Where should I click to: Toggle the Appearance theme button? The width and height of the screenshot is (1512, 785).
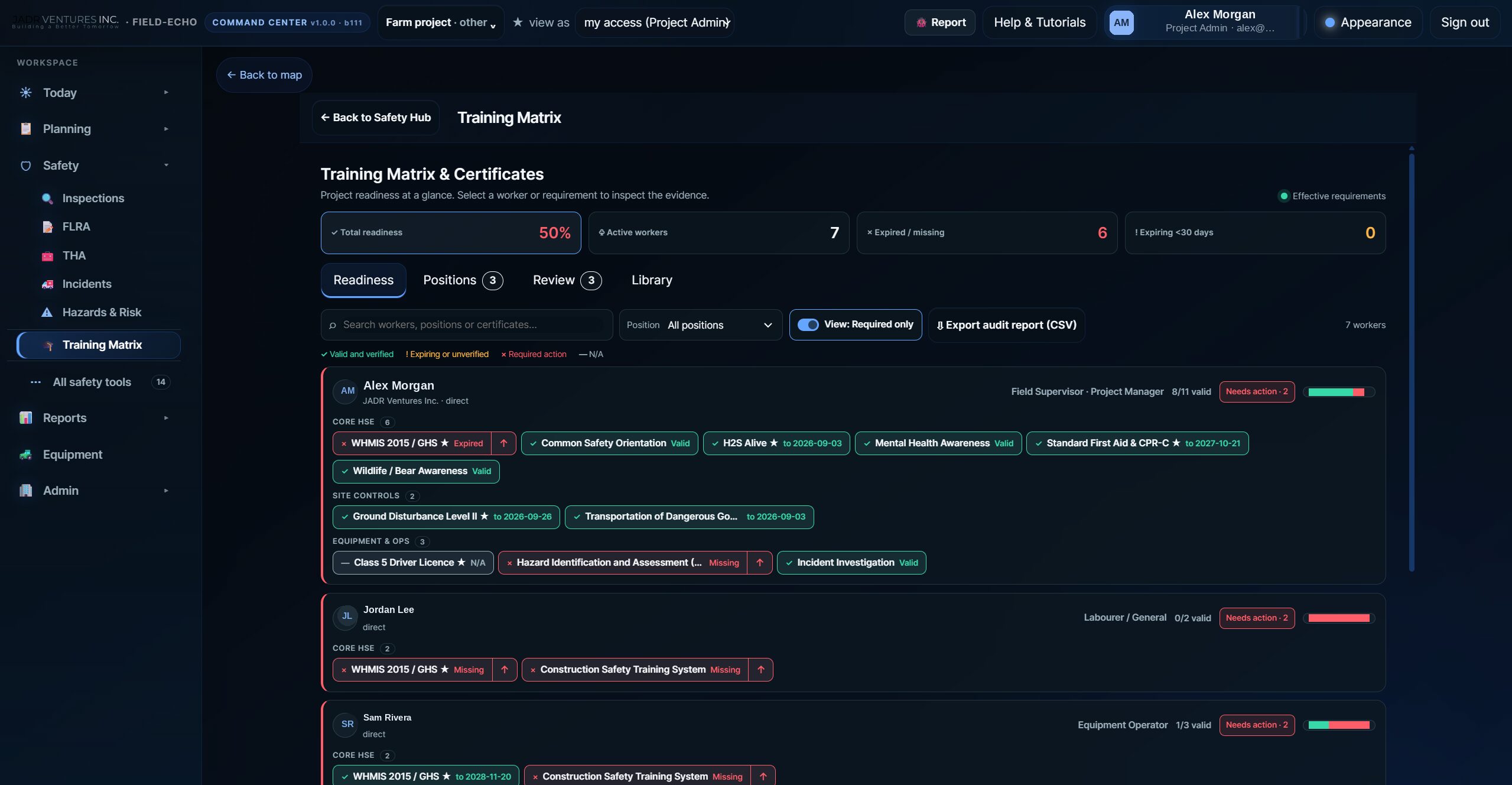click(1368, 22)
